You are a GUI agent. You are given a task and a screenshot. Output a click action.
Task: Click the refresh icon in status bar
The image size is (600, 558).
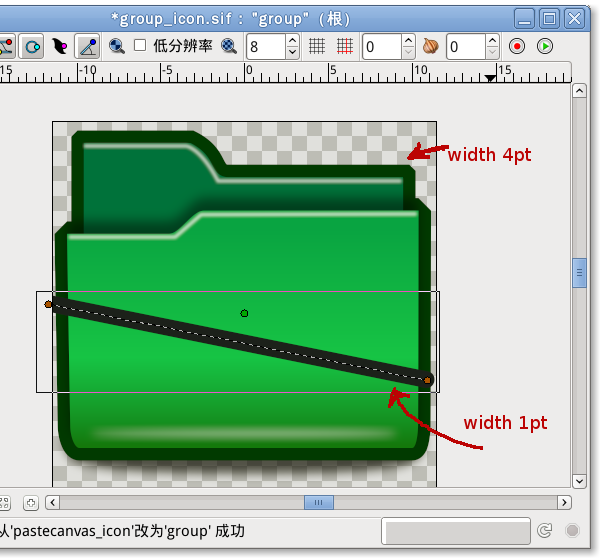pyautogui.click(x=545, y=531)
